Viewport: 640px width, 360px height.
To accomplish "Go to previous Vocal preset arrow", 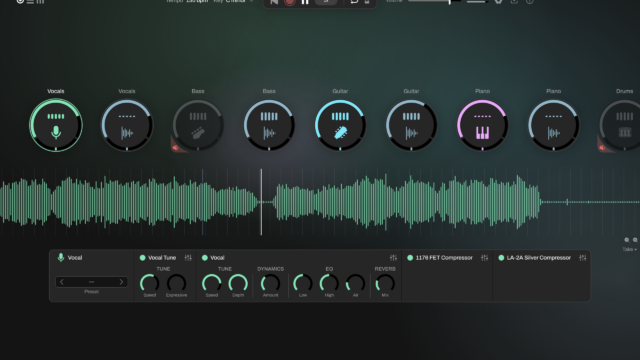I will coord(62,282).
